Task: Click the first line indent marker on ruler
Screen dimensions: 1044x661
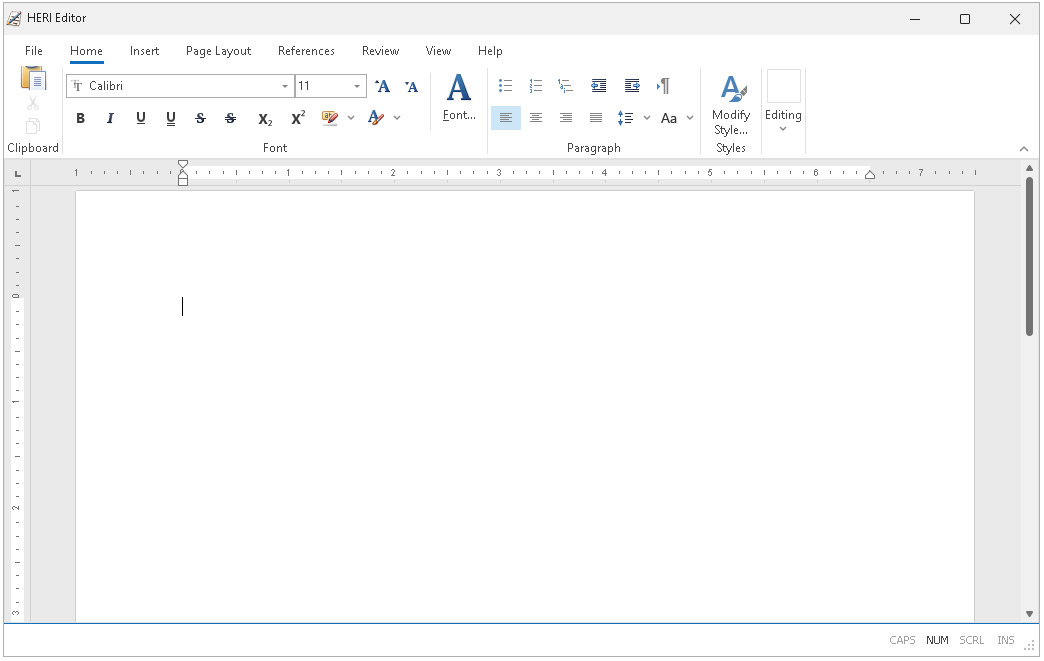Action: point(182,164)
